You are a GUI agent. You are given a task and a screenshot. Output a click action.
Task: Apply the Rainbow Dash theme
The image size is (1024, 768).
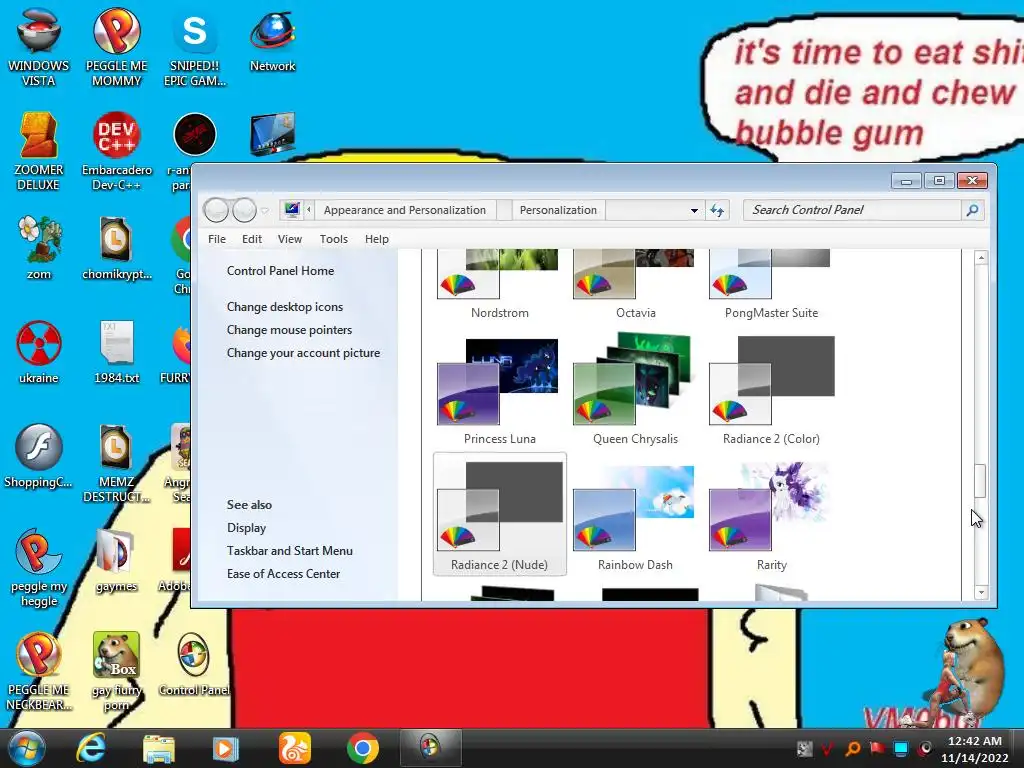coord(635,516)
